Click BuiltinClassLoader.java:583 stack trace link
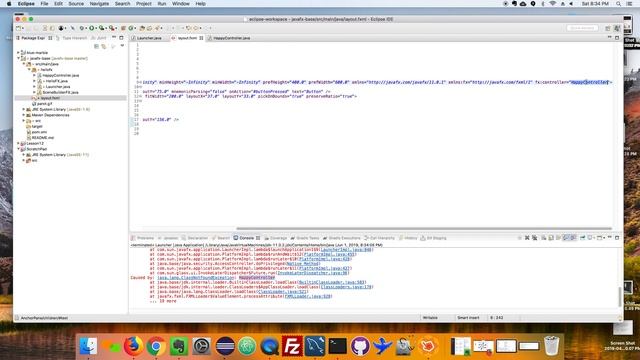The image size is (640, 360). pos(331,282)
